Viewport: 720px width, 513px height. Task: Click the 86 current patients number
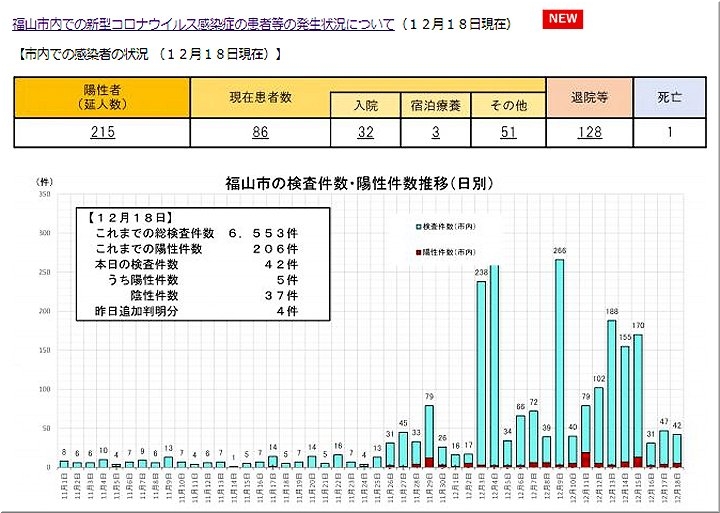pyautogui.click(x=260, y=131)
